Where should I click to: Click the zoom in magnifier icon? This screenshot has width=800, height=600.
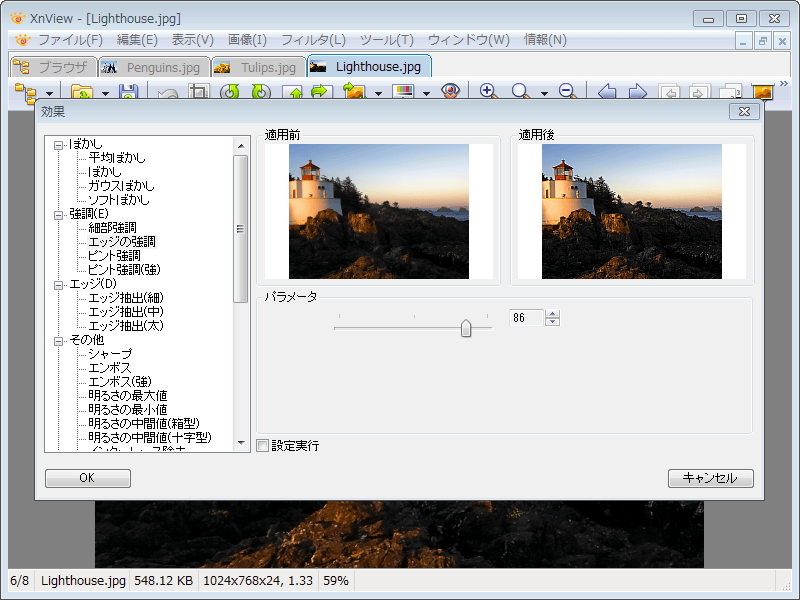[488, 92]
